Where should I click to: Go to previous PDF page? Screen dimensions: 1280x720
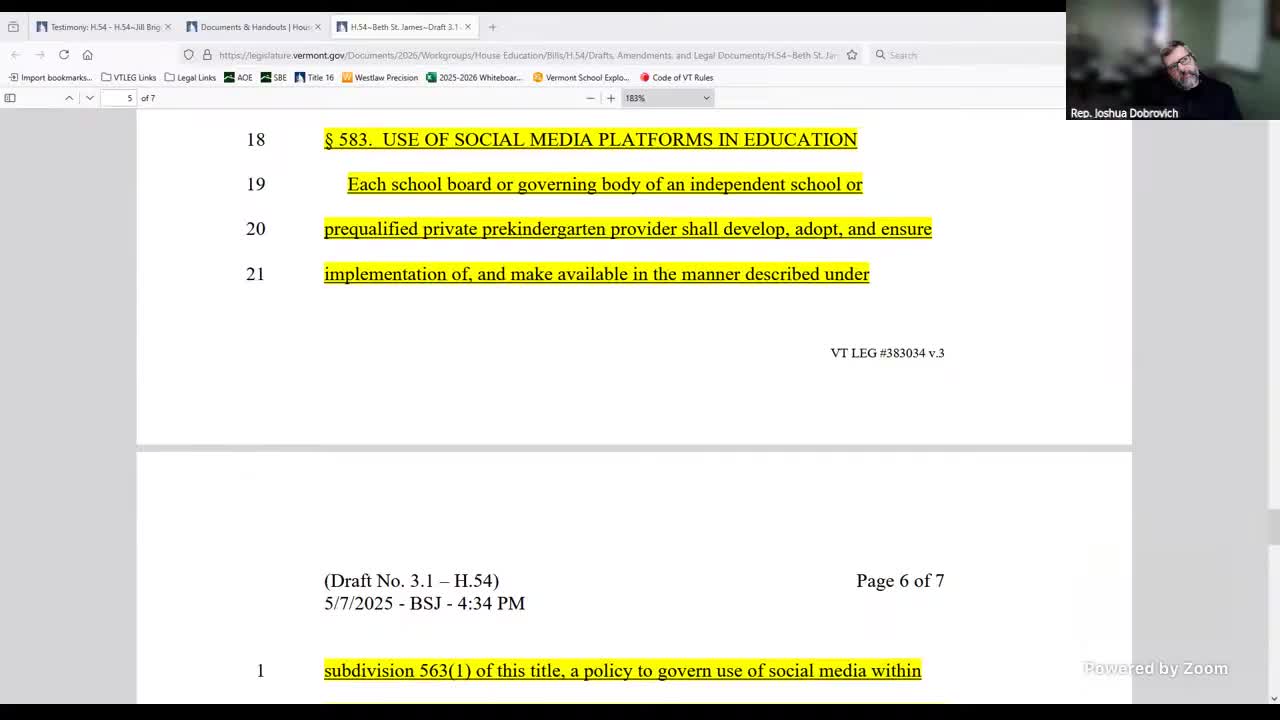coord(69,98)
